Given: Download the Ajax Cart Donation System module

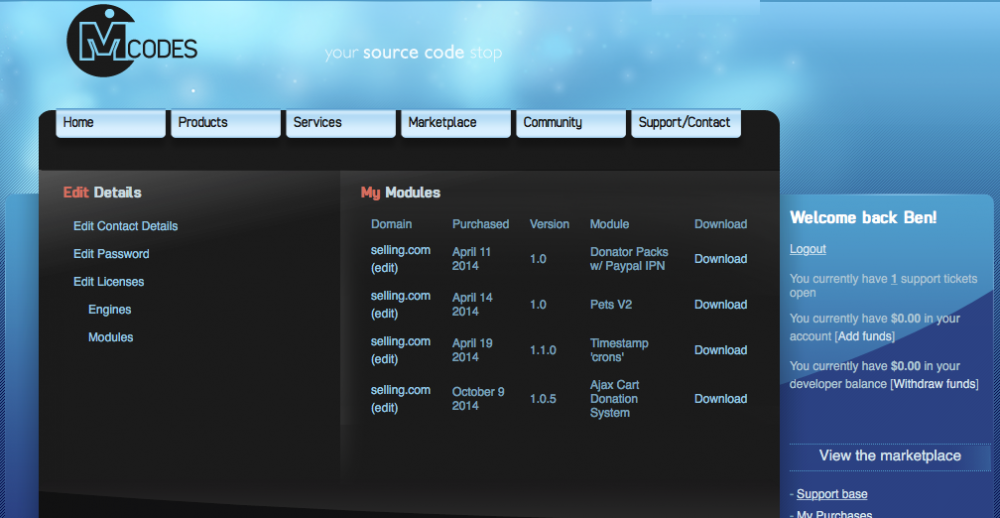Looking at the screenshot, I should 720,399.
